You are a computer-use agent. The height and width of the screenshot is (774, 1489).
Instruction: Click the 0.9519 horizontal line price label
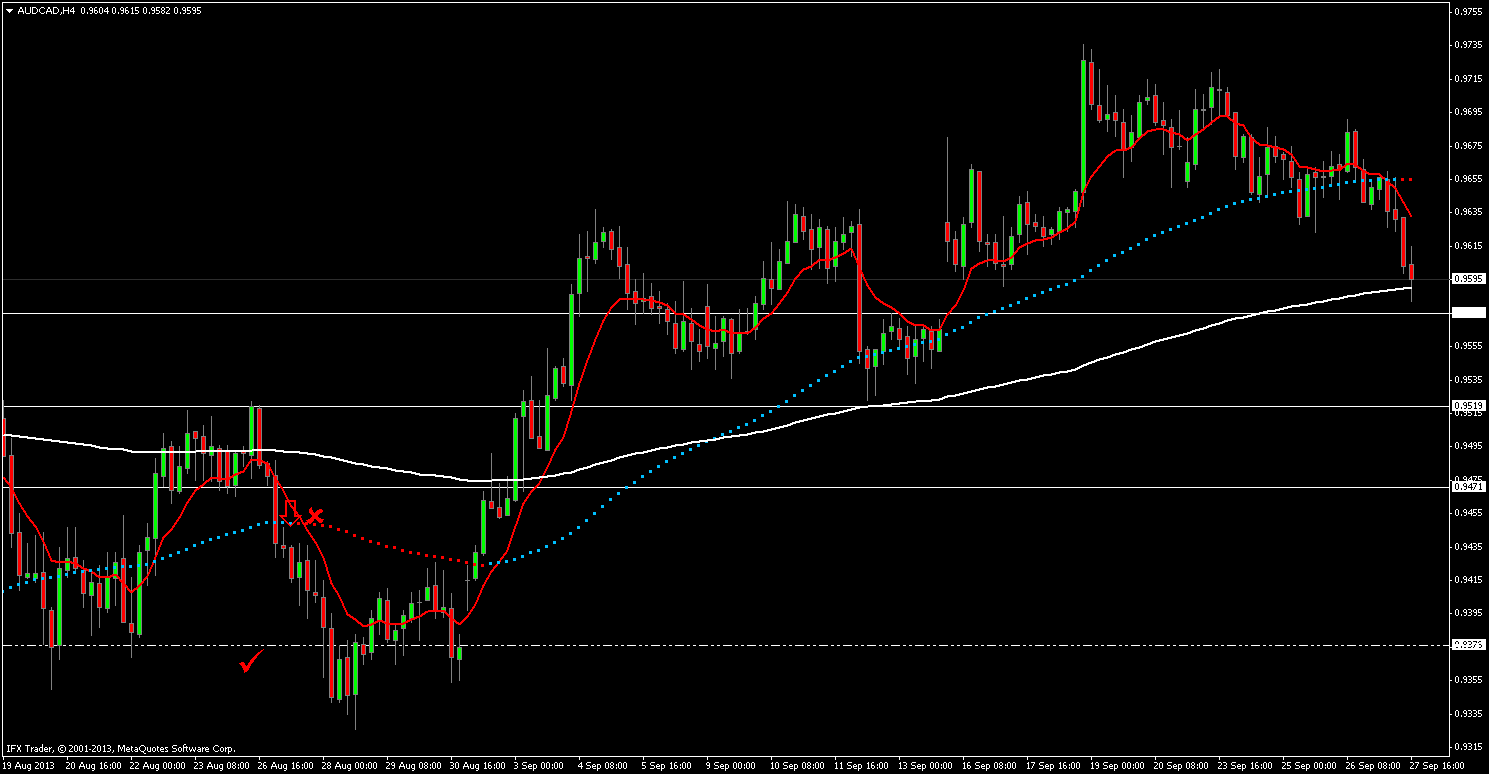[x=1467, y=406]
